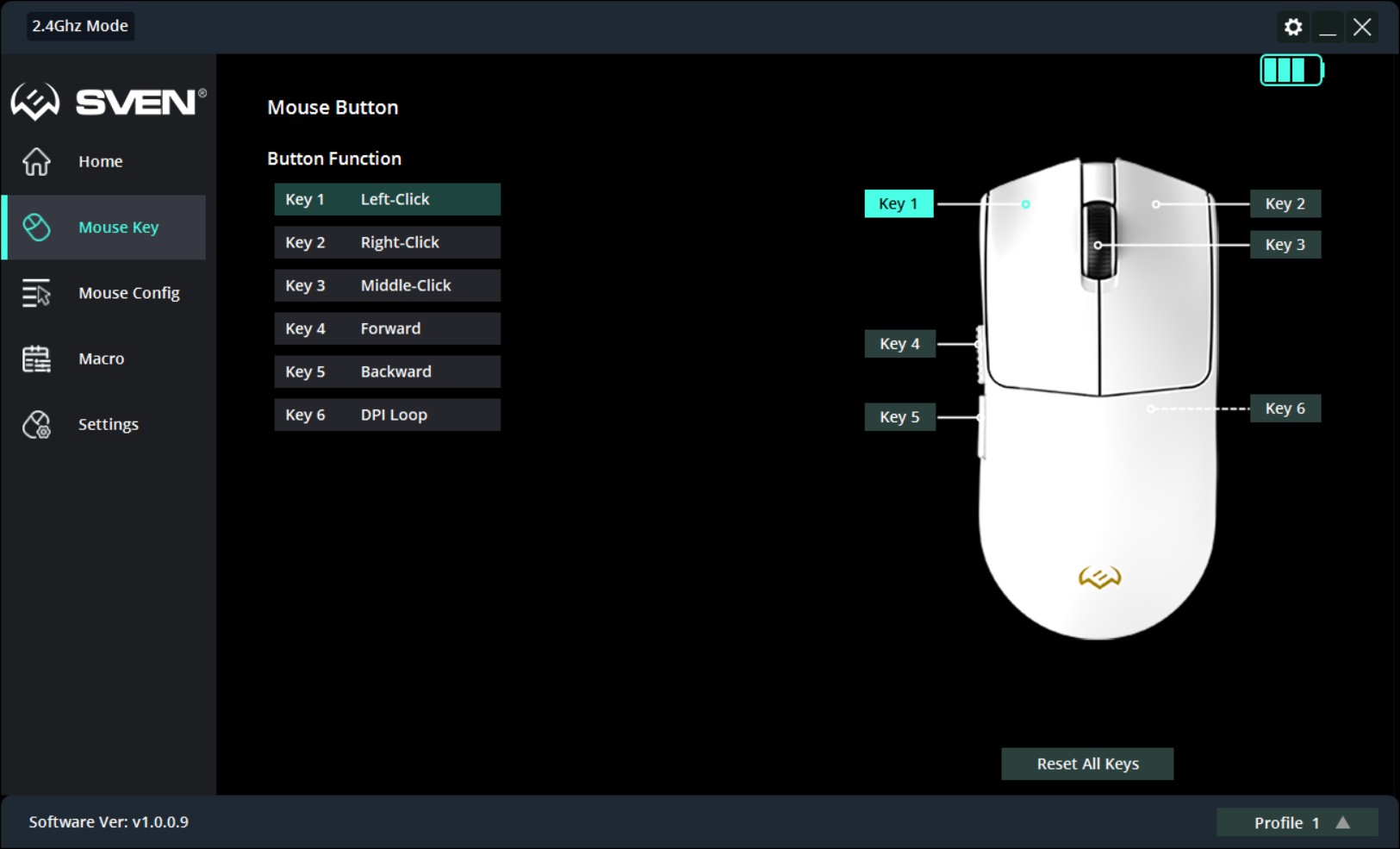This screenshot has height=849, width=1400.
Task: Select the Key 3 label beside the mouse
Action: (1285, 245)
